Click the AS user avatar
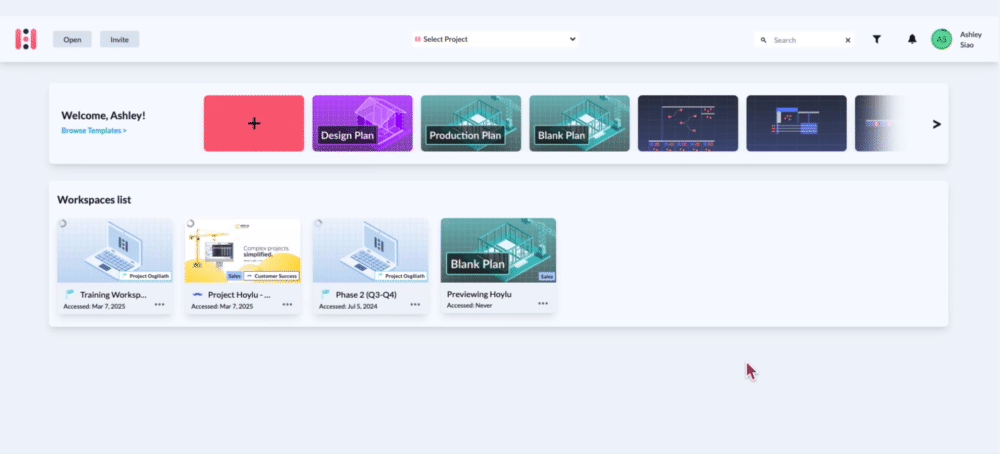Viewport: 1000px width, 454px height. click(x=941, y=39)
